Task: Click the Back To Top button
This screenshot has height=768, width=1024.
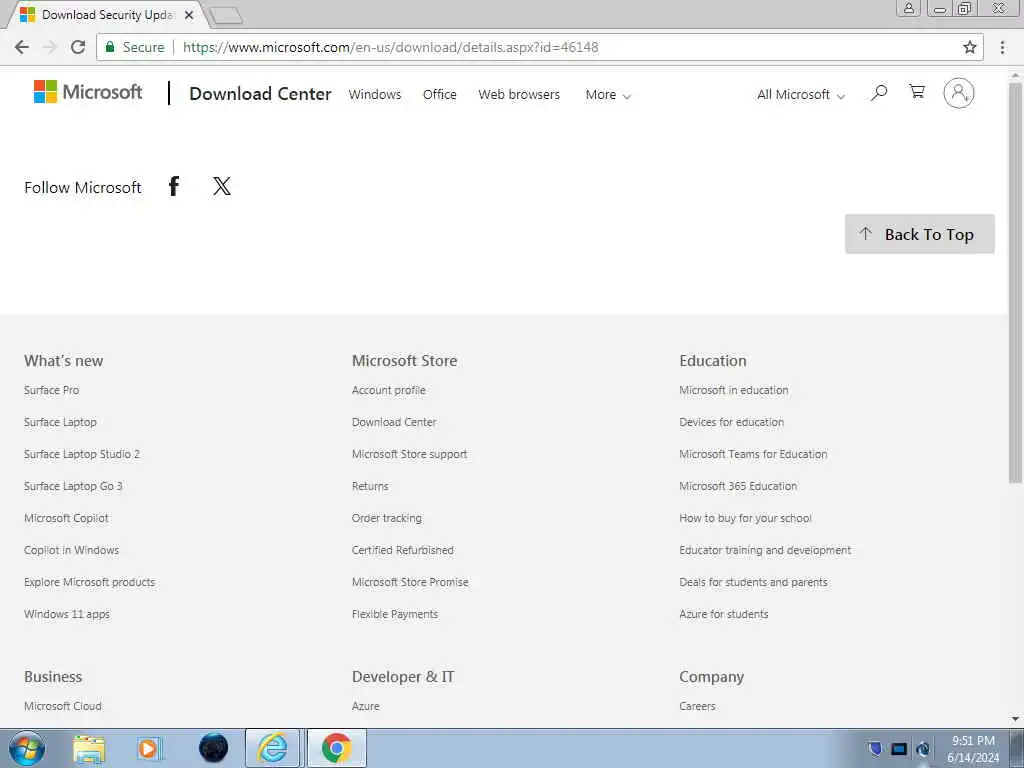Action: (x=920, y=234)
